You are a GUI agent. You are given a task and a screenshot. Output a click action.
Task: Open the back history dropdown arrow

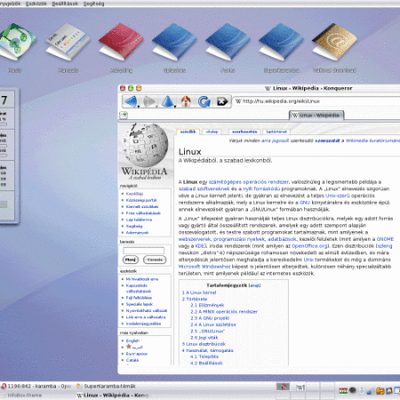point(138,106)
